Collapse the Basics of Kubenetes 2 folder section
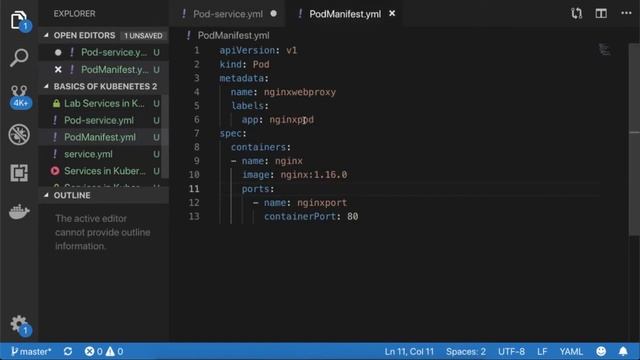Viewport: 640px width, 360px height. [x=100, y=87]
